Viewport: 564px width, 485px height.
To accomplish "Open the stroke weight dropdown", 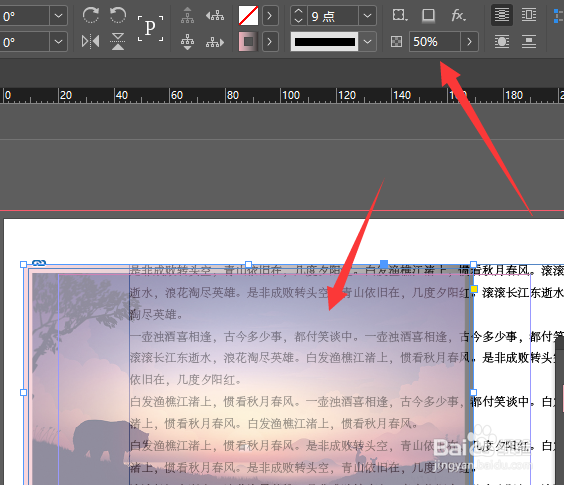I will pyautogui.click(x=367, y=15).
